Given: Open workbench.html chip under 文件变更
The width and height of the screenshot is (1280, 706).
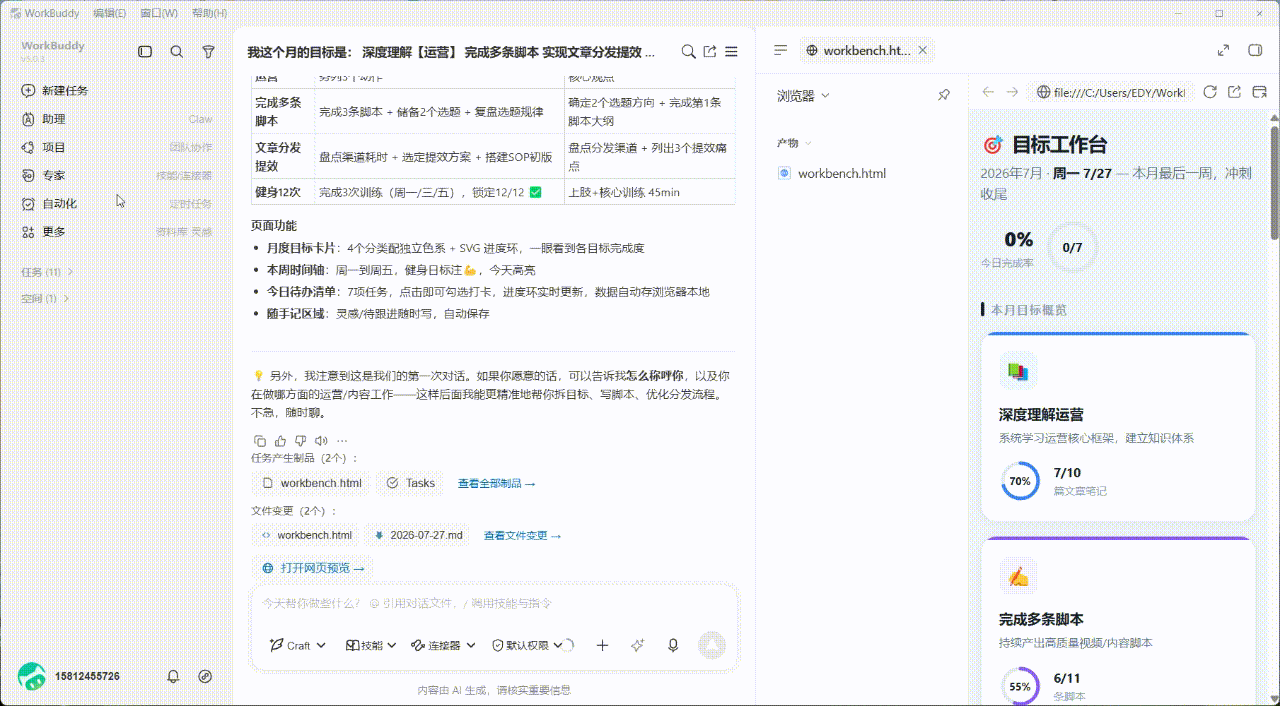Looking at the screenshot, I should click(306, 535).
